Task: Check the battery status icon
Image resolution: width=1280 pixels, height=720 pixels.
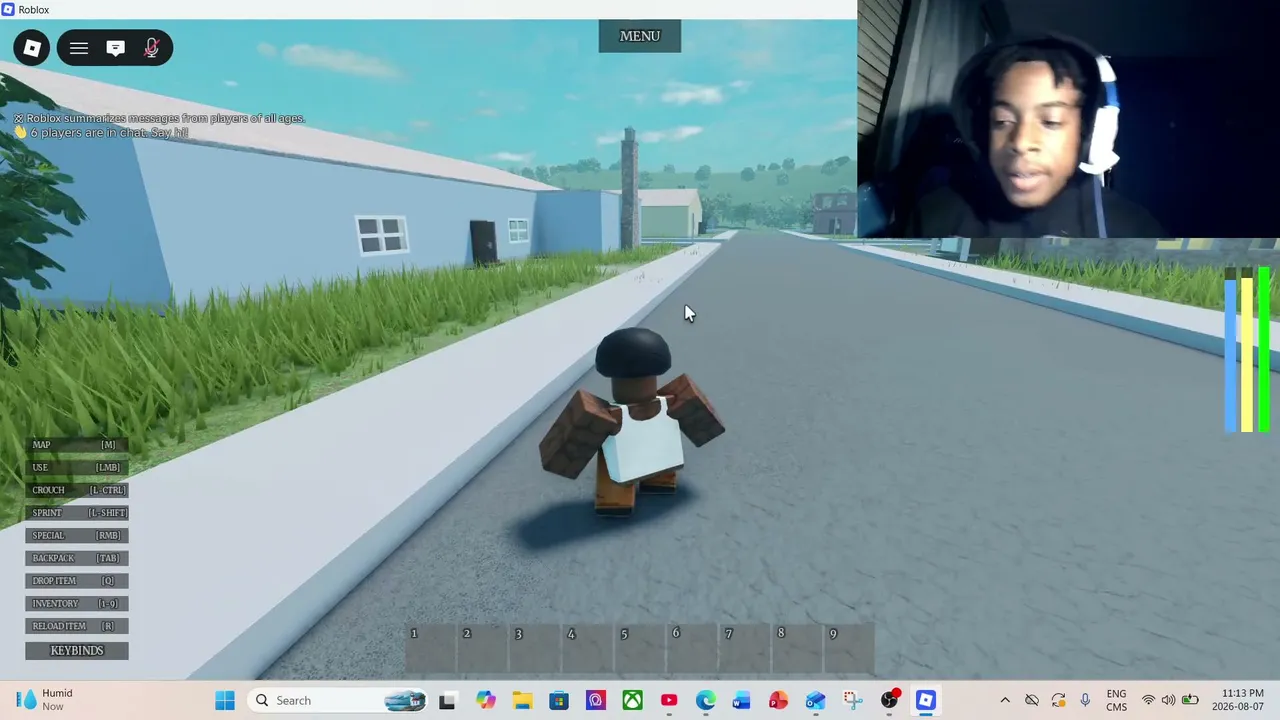Action: tap(1190, 700)
